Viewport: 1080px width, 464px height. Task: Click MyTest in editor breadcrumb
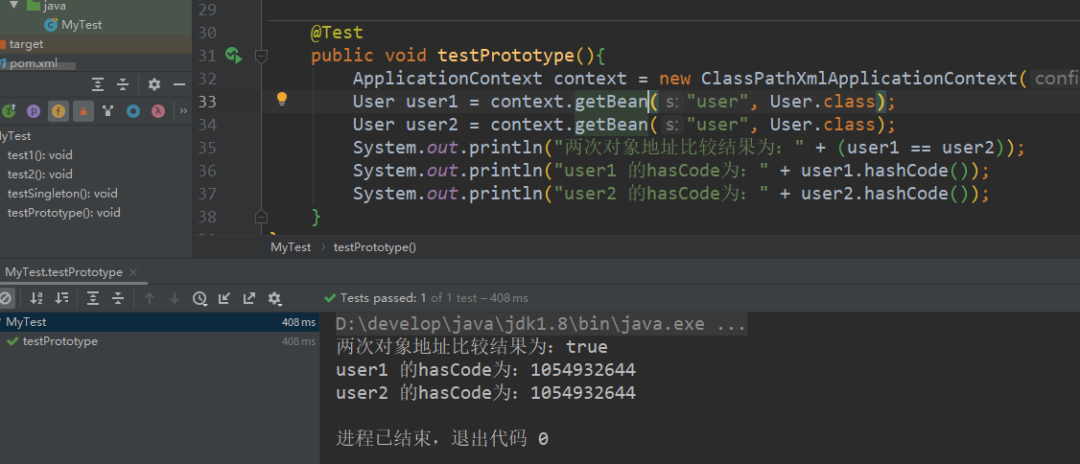click(291, 246)
